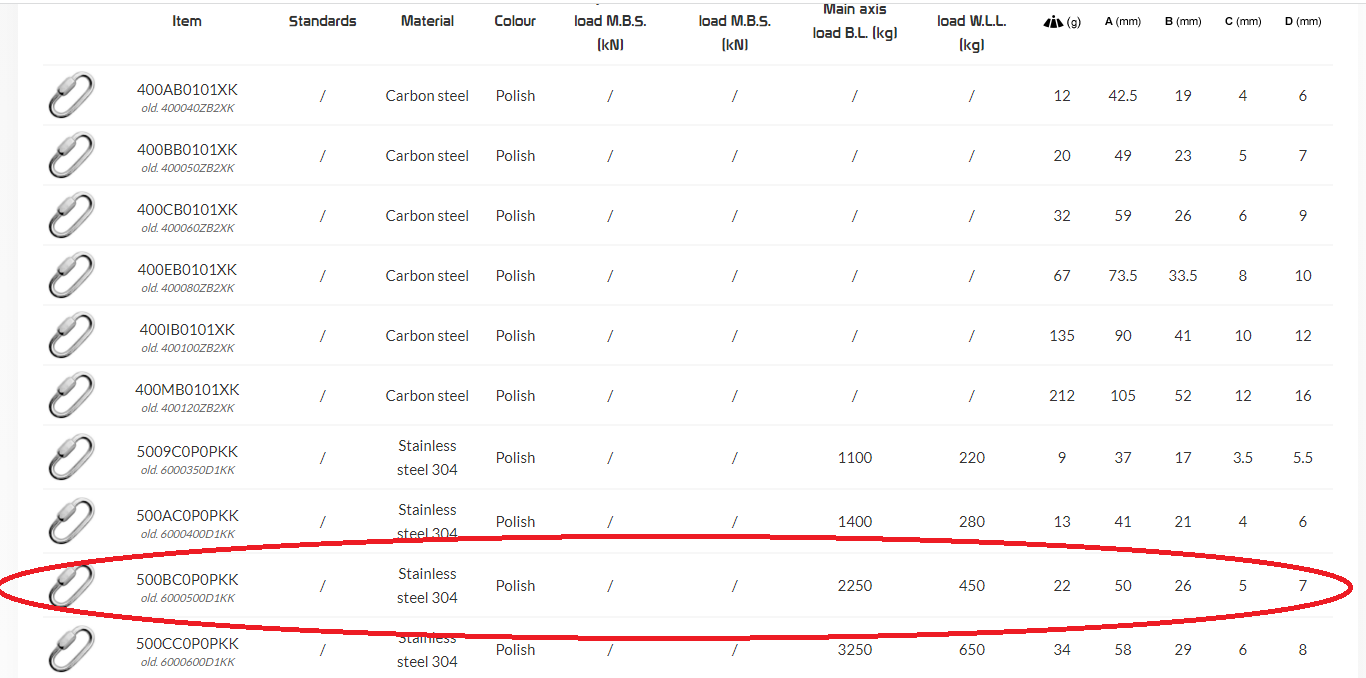Click quick link image for 400IB0101XK
The image size is (1366, 678).
tap(70, 336)
